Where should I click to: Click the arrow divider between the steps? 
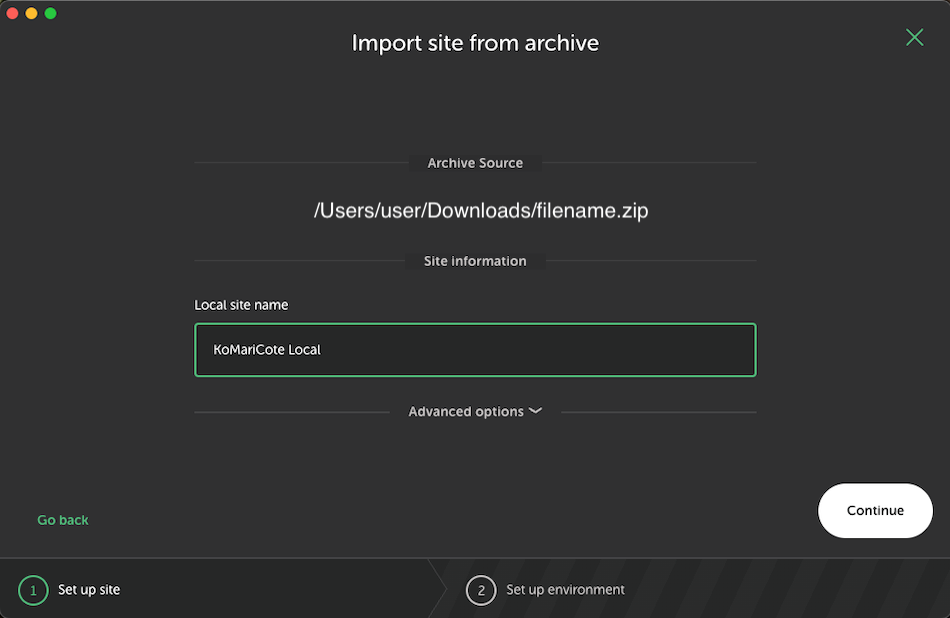coord(438,589)
